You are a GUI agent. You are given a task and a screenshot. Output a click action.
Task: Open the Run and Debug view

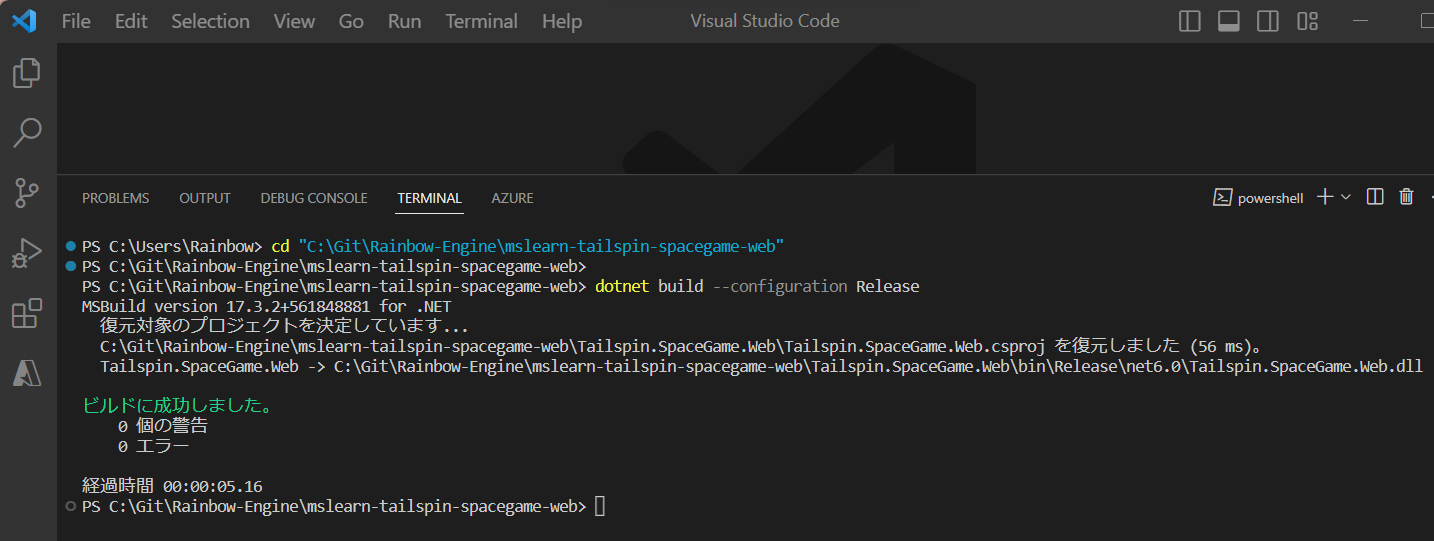[27, 253]
